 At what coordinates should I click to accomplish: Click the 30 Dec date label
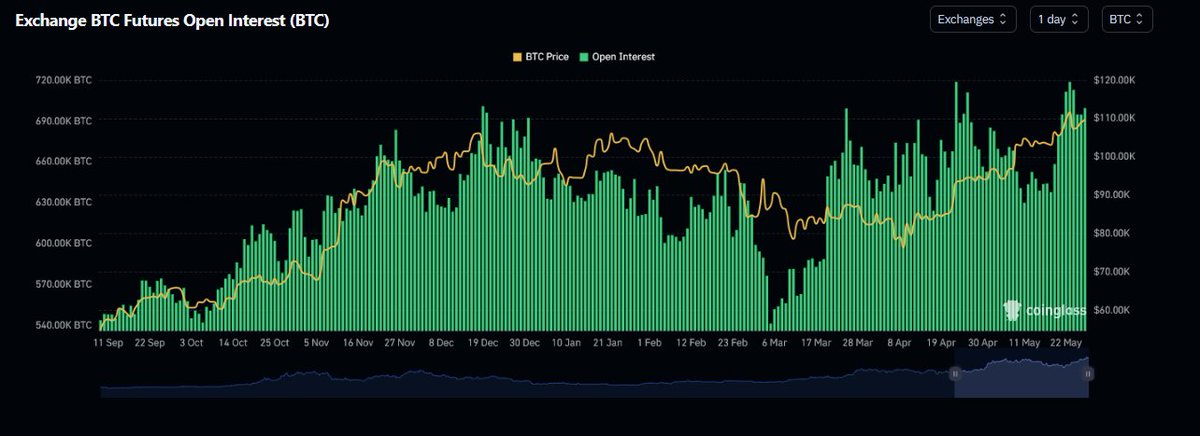[524, 342]
